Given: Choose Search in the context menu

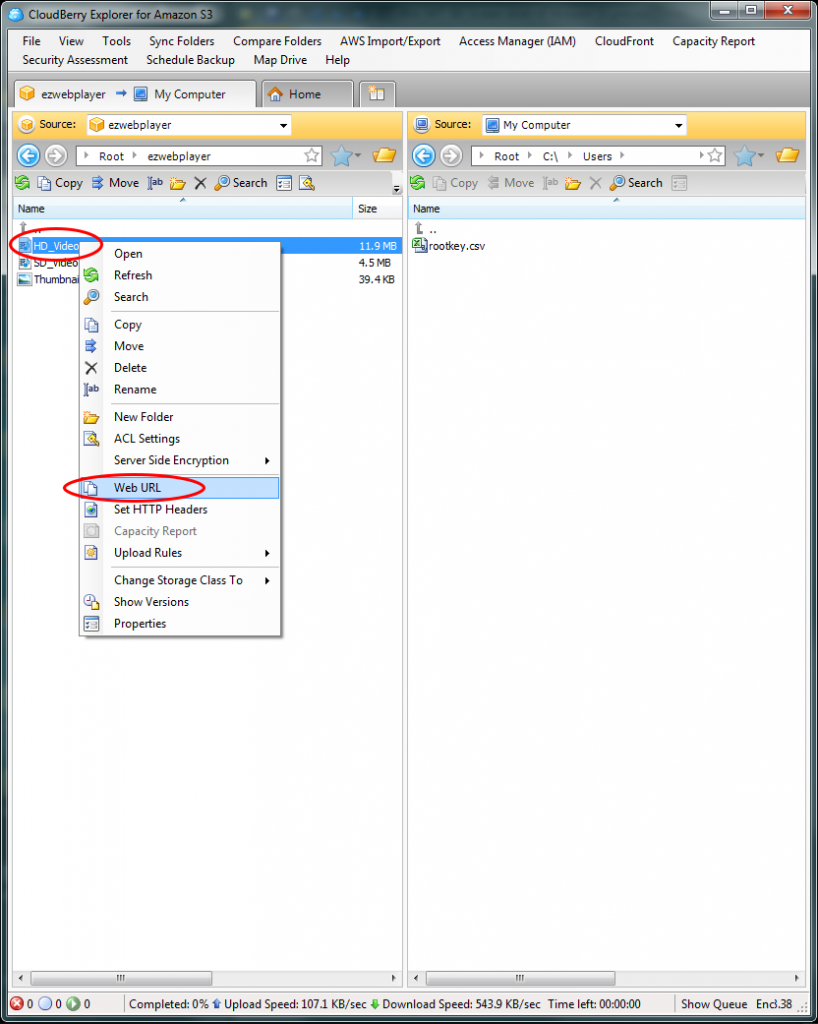Looking at the screenshot, I should (x=180, y=296).
